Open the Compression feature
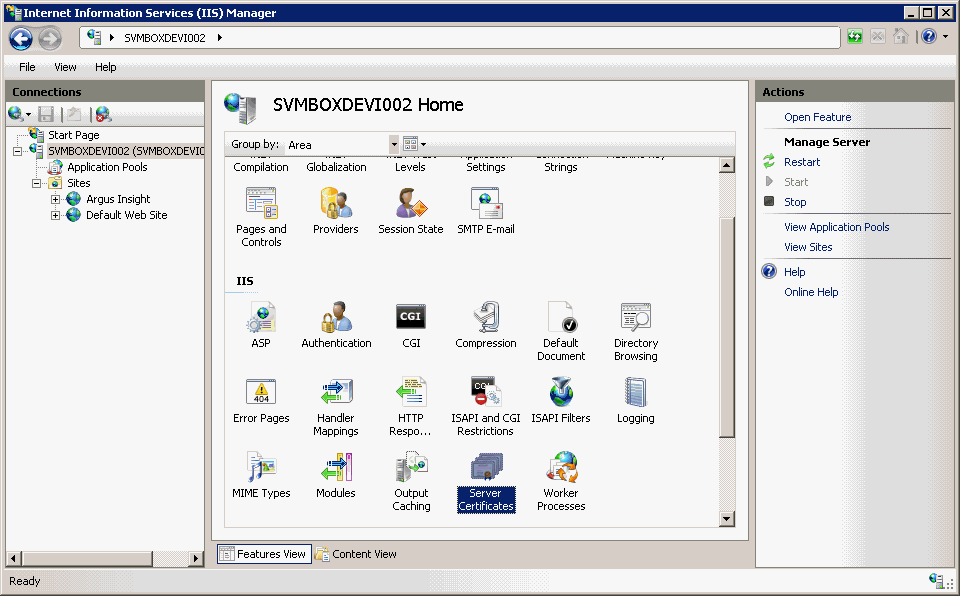Image resolution: width=960 pixels, height=596 pixels. 486,318
